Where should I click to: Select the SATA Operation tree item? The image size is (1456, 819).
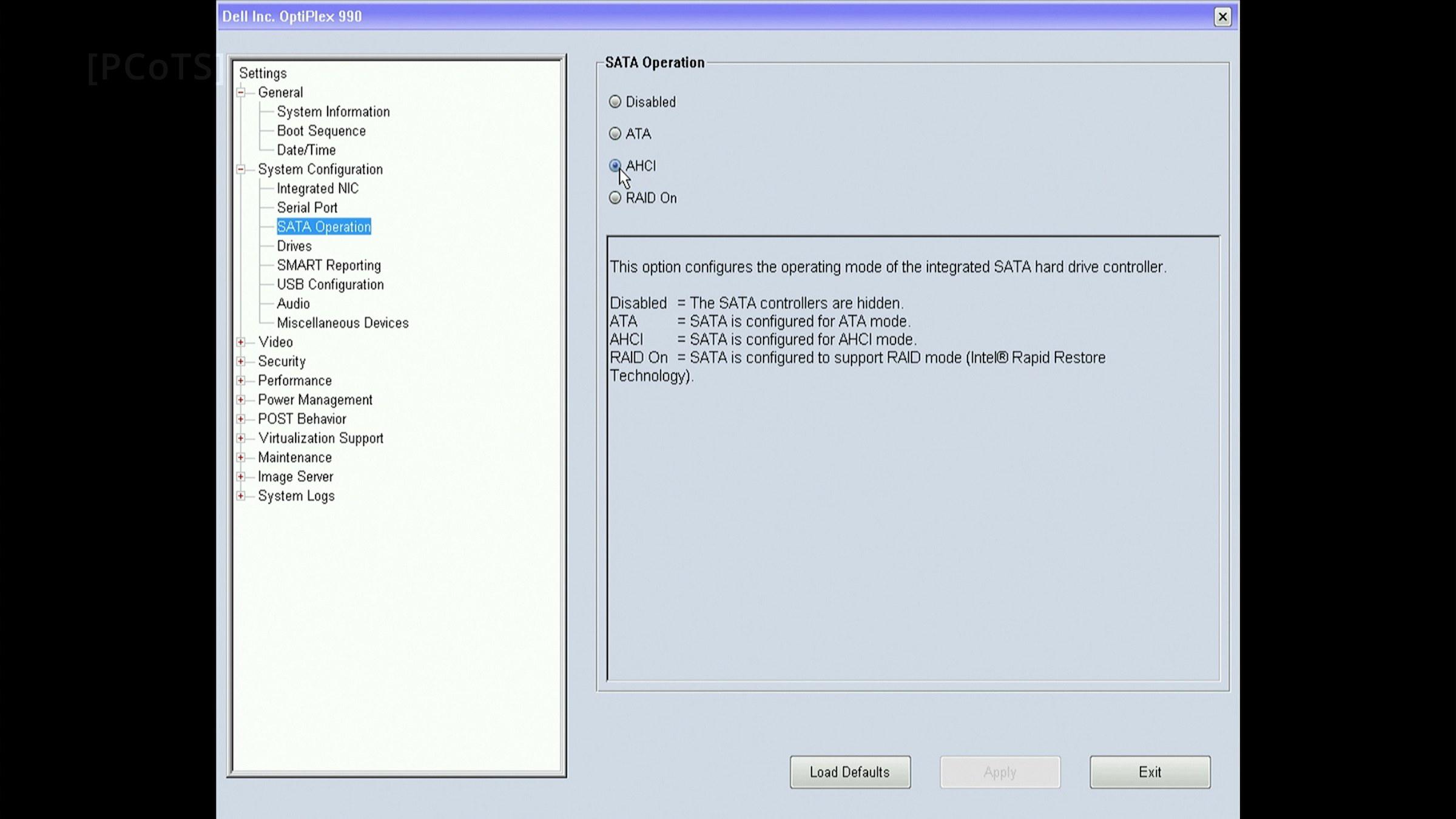pos(323,227)
